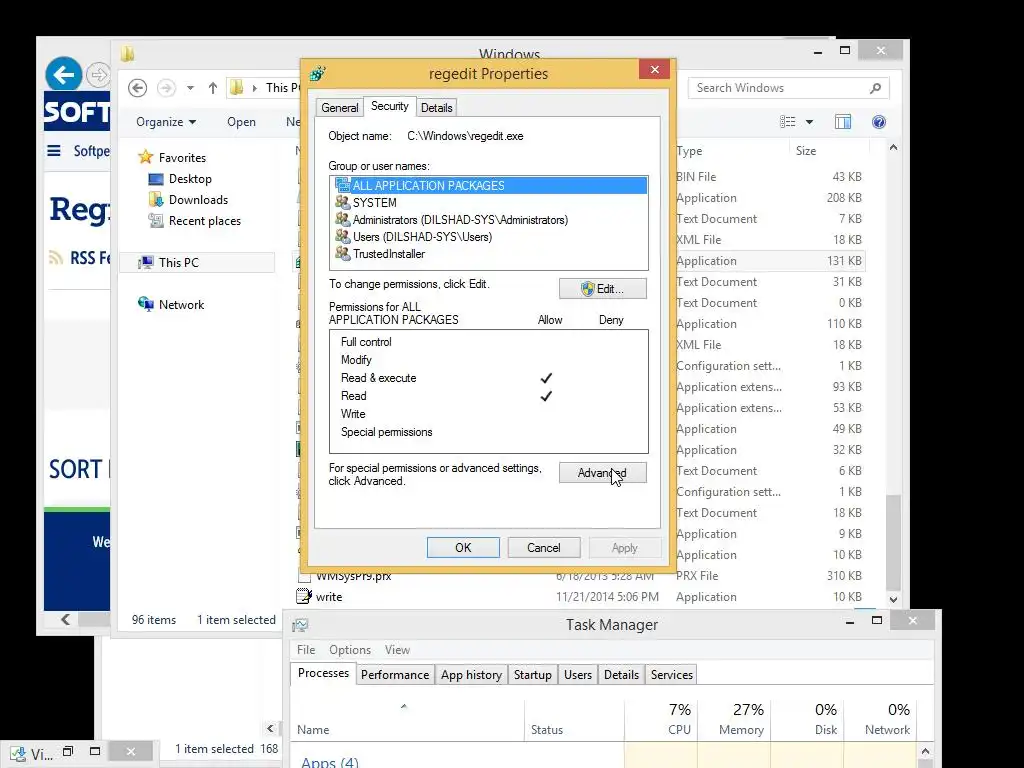Toggle the preview pane icon
Image resolution: width=1024 pixels, height=768 pixels.
click(x=842, y=122)
